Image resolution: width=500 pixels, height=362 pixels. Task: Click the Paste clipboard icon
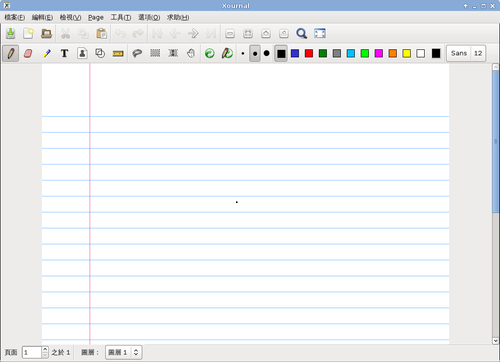coord(101,33)
